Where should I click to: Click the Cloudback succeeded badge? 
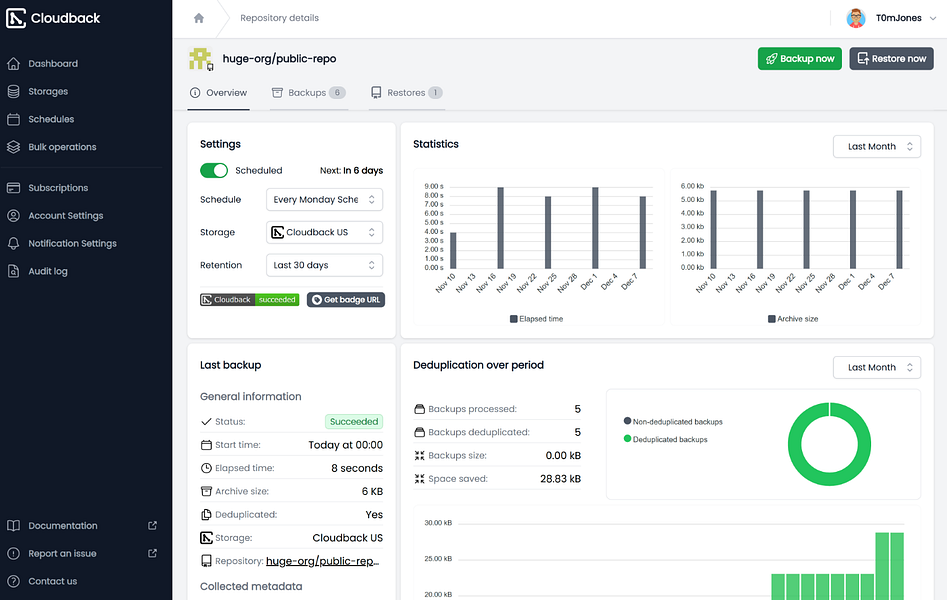click(249, 300)
